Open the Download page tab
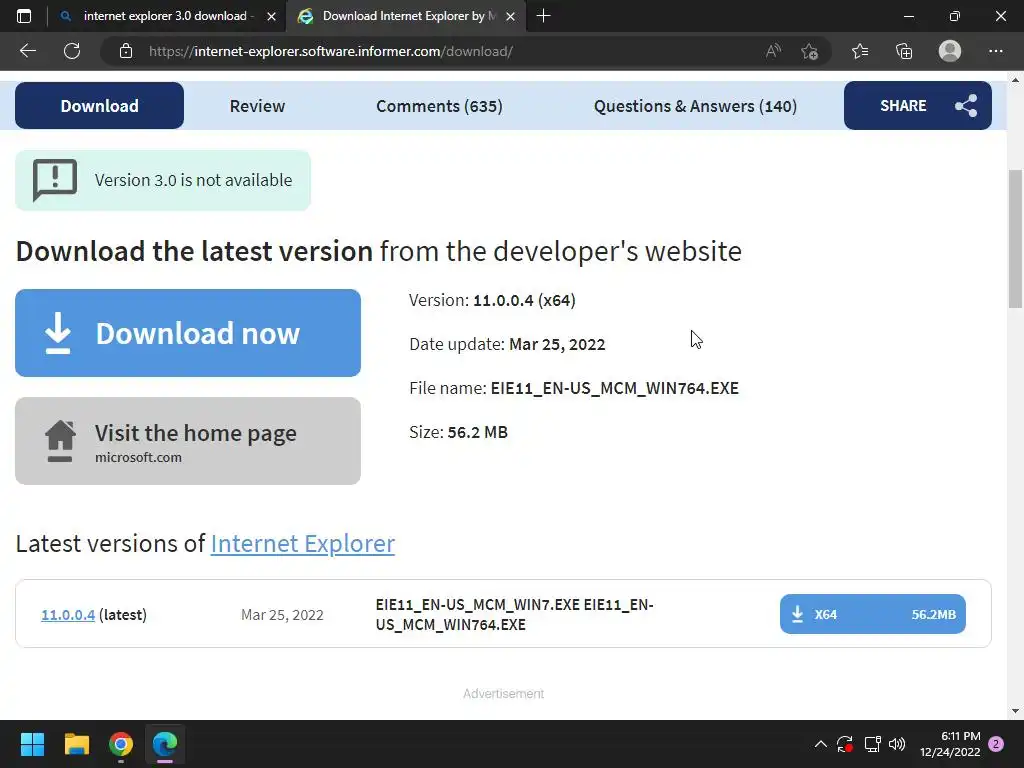Viewport: 1024px width, 768px height. pos(99,106)
